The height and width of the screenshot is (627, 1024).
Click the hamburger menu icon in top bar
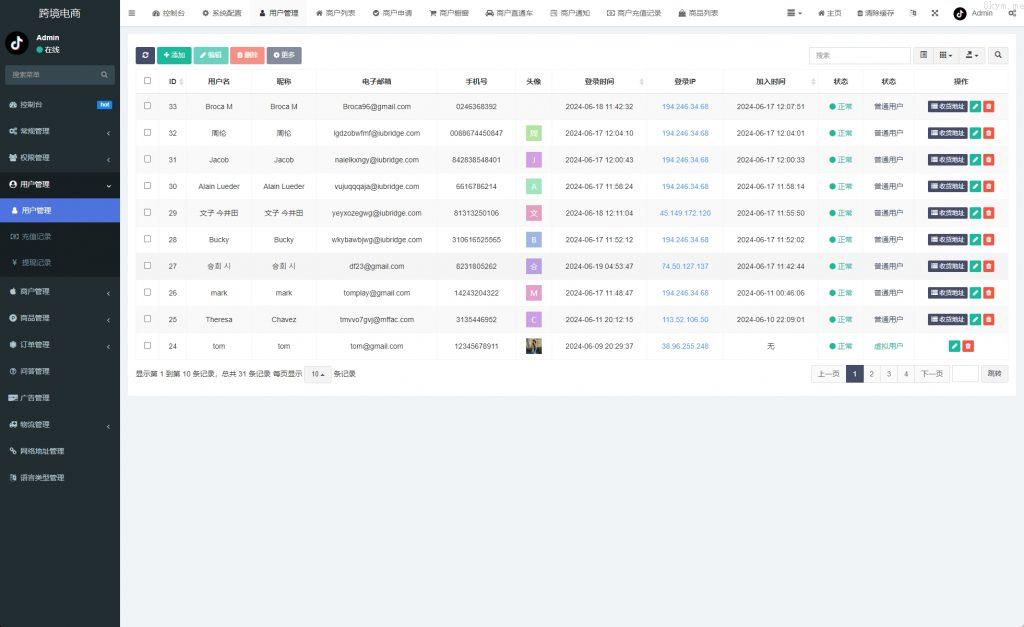[132, 13]
